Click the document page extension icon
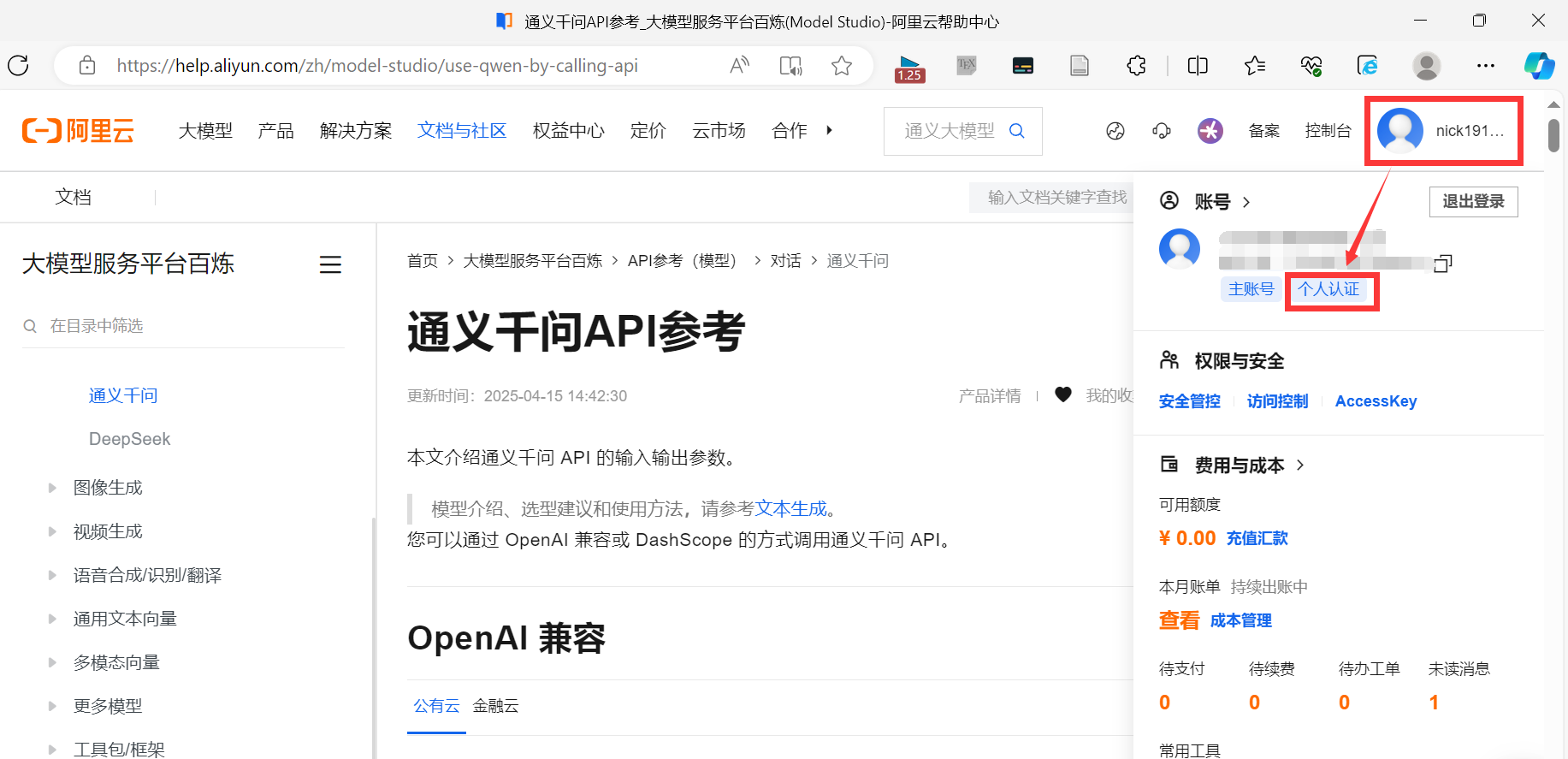 click(1080, 65)
